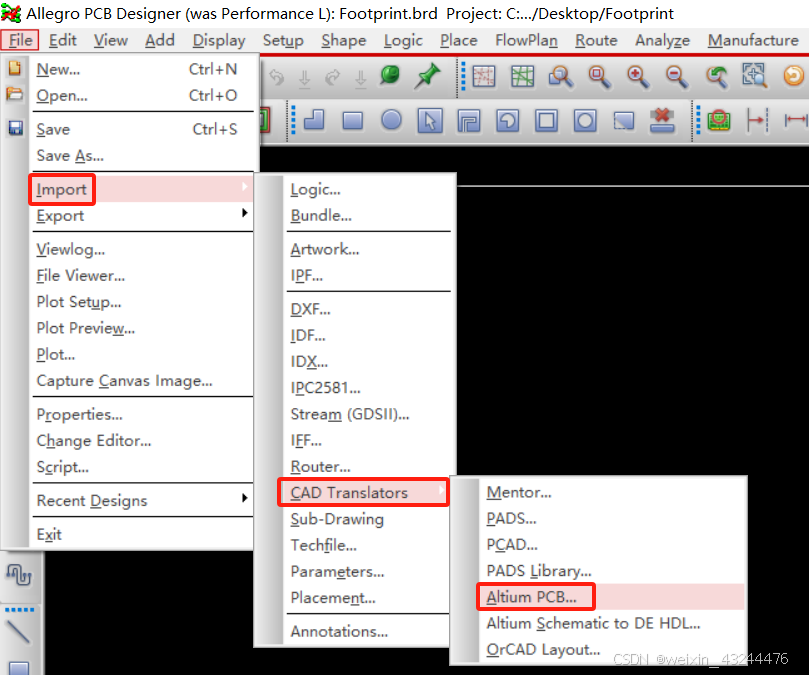The image size is (809, 675).
Task: Open the Route menu
Action: tap(596, 40)
